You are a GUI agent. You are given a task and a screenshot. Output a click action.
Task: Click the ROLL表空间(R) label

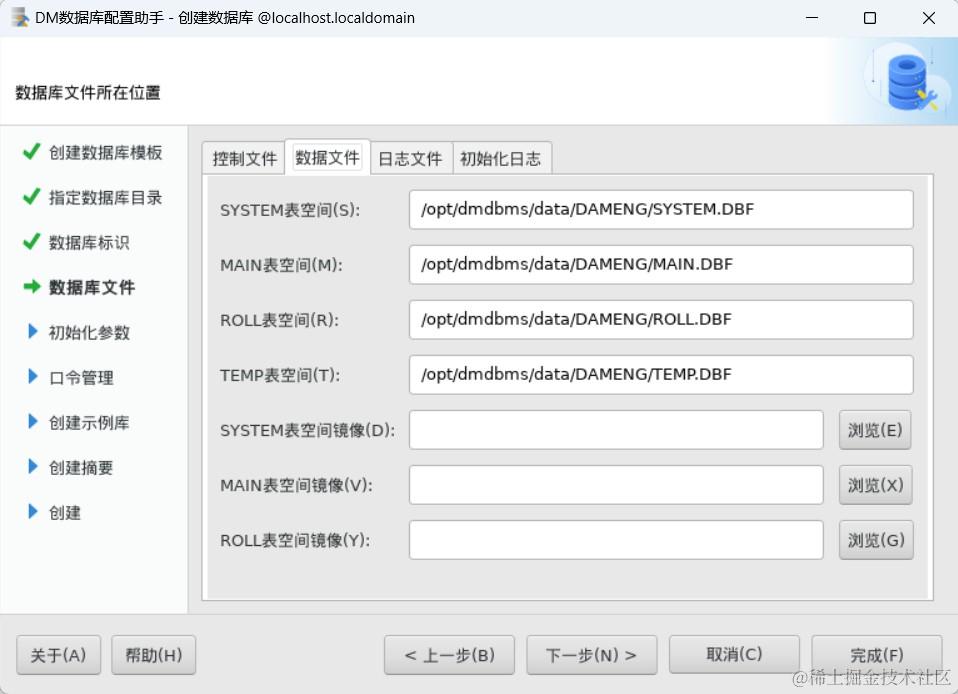(x=279, y=320)
